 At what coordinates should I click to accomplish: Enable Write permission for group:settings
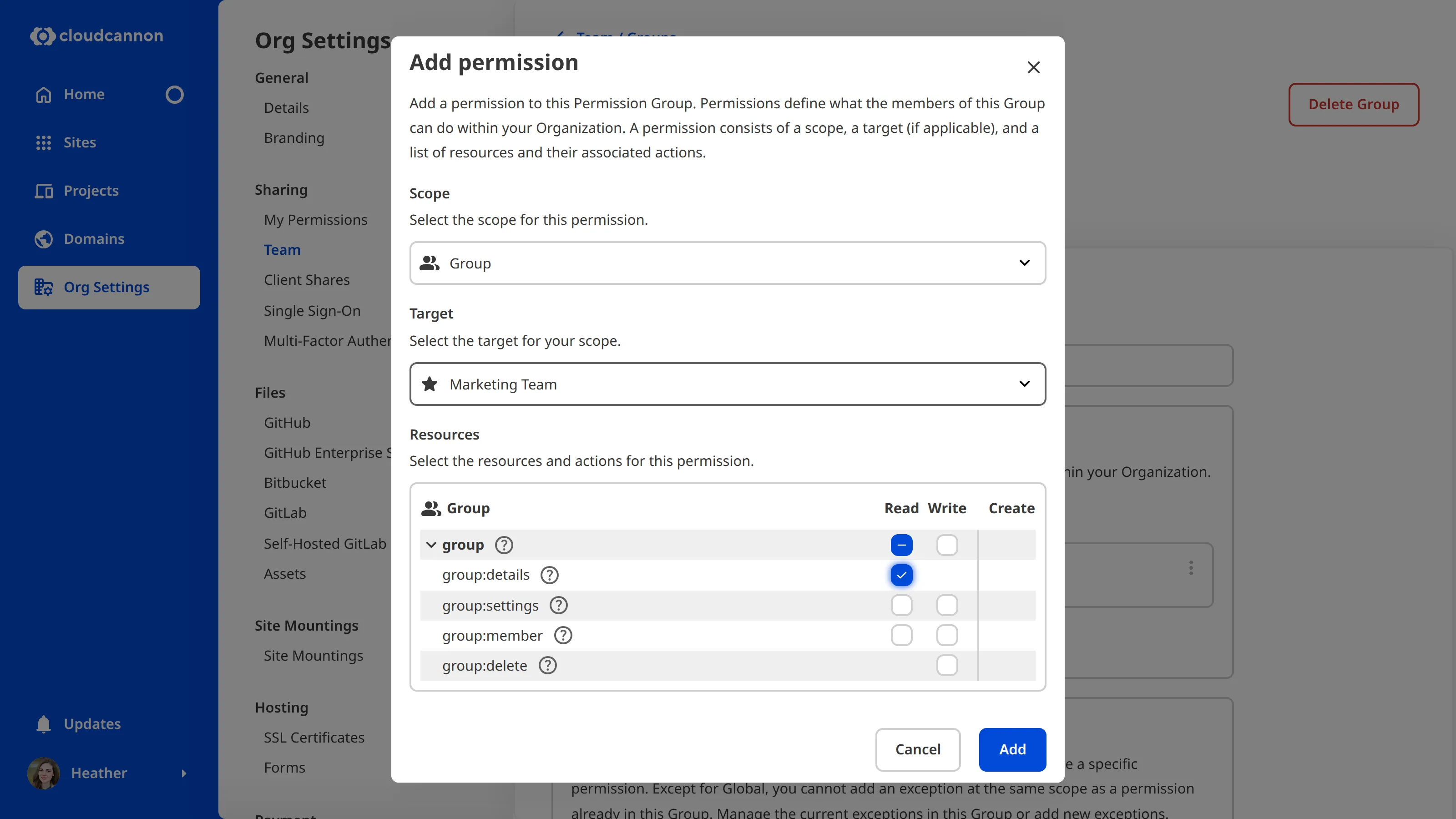[x=947, y=605]
